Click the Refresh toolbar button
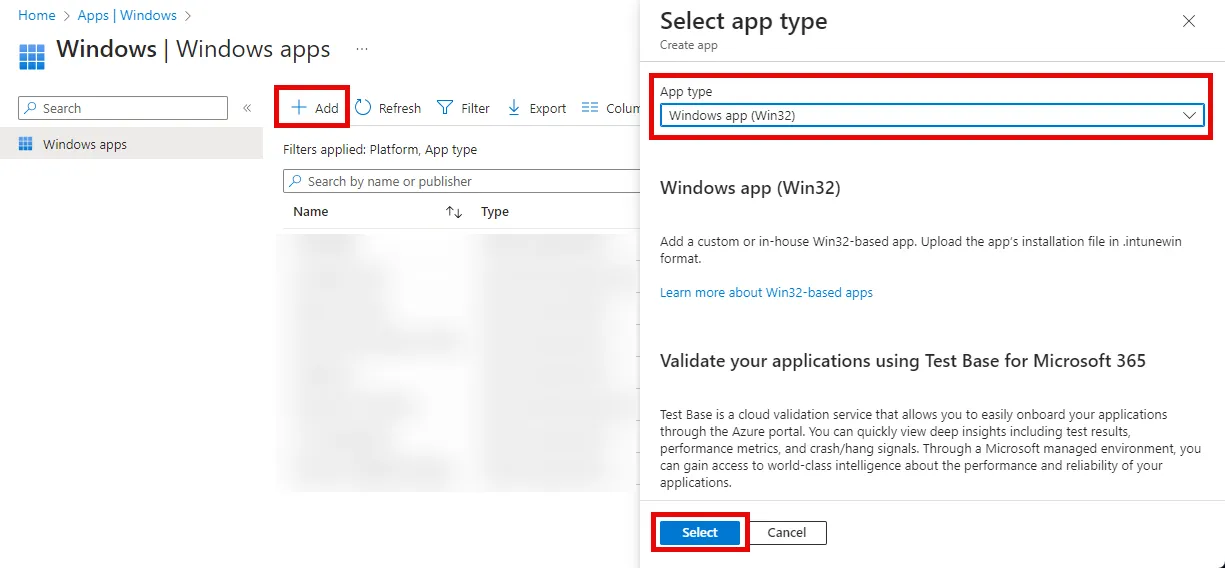Screen dimensions: 1225x568 (x=388, y=108)
